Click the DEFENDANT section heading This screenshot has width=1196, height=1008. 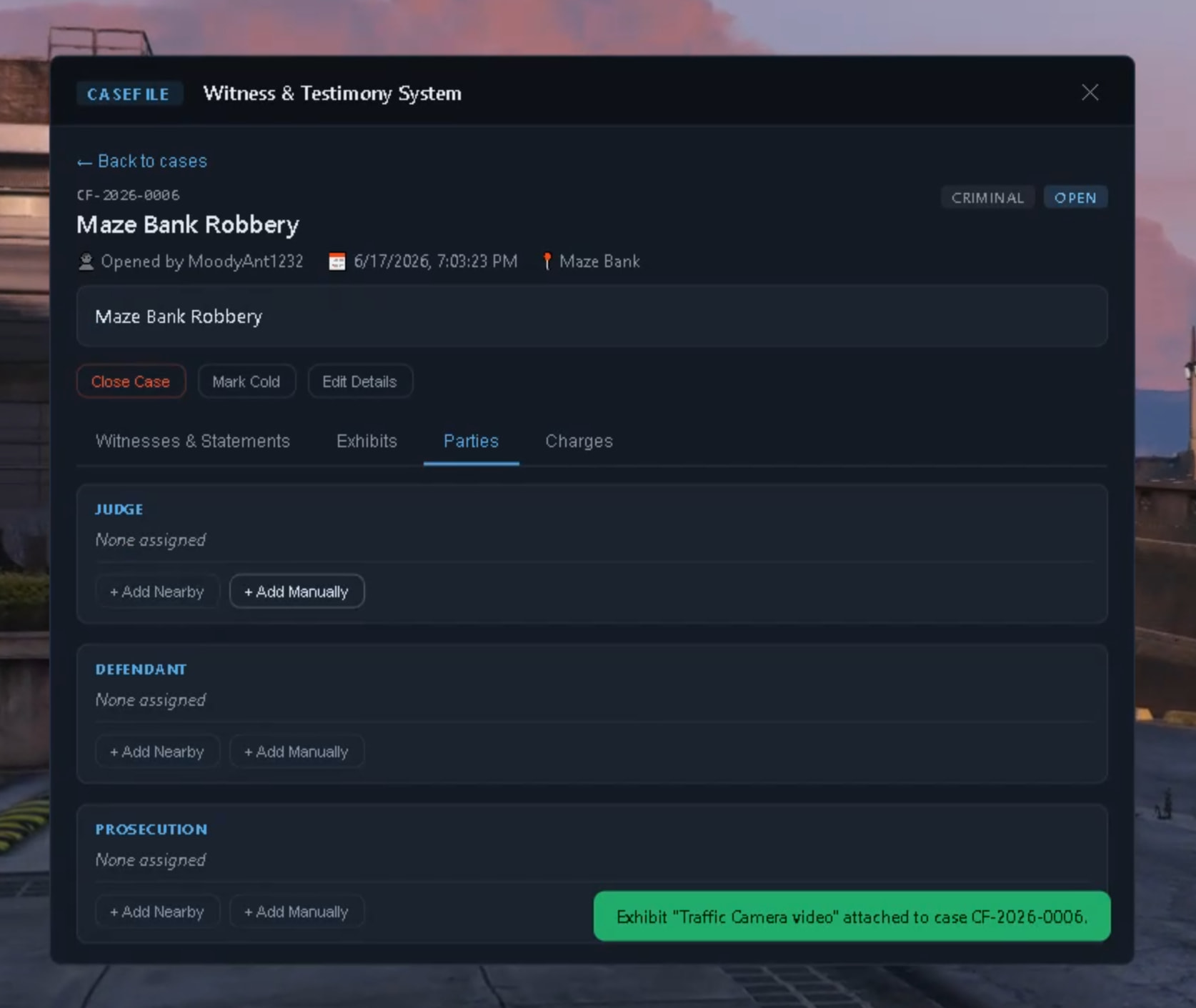pyautogui.click(x=141, y=669)
